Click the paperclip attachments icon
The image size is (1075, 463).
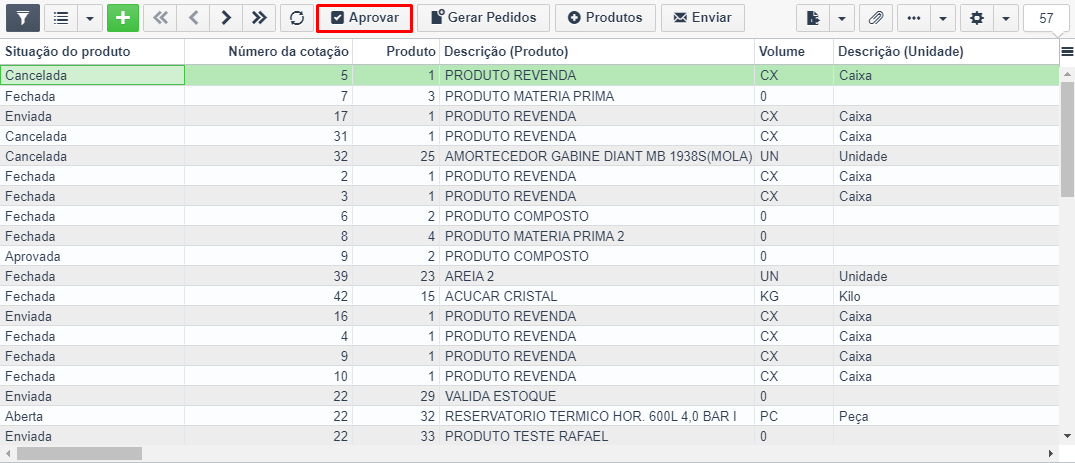pos(875,18)
